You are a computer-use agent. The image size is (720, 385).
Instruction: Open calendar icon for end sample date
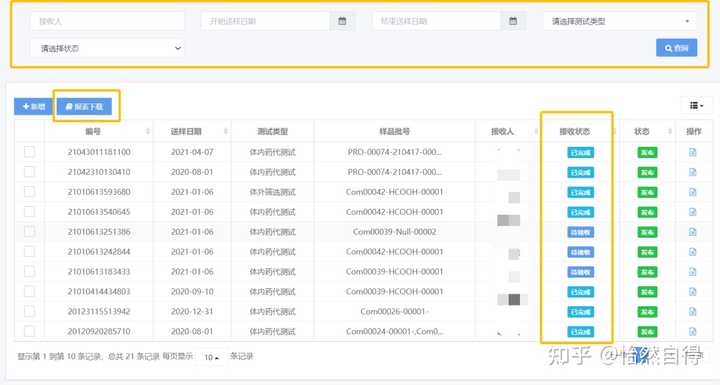(x=513, y=21)
